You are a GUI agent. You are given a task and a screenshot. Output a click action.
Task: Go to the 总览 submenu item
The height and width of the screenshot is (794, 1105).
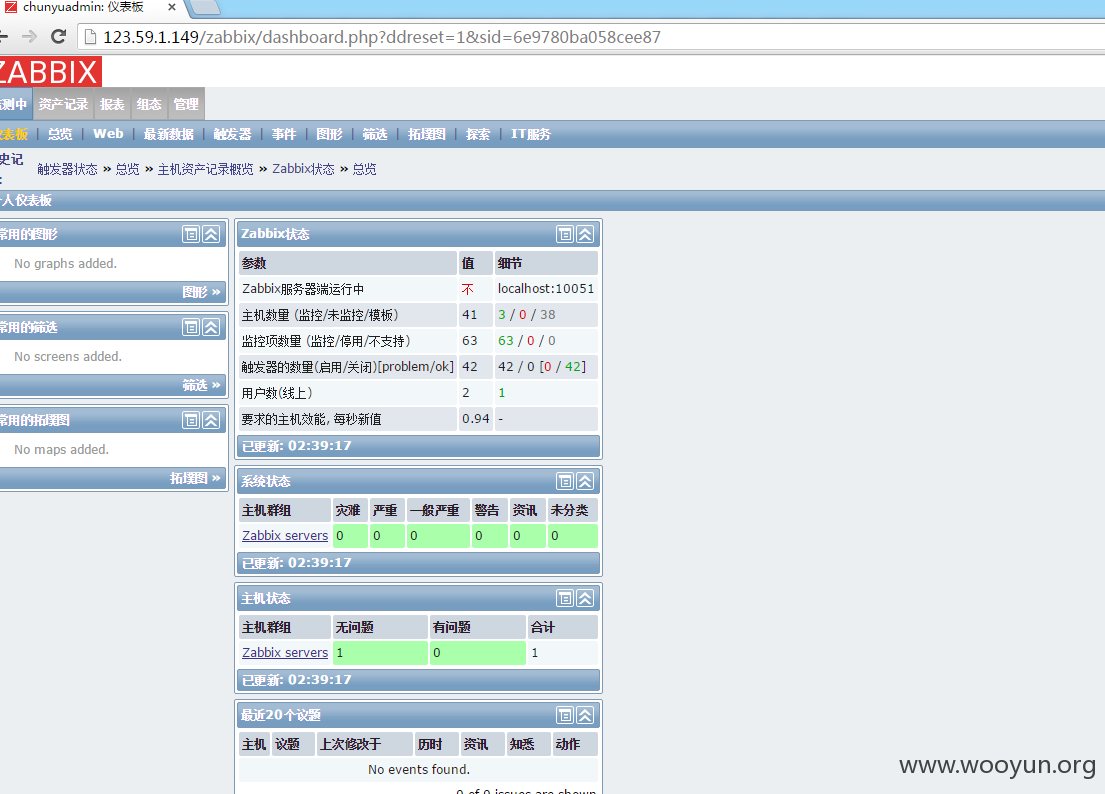(x=60, y=134)
